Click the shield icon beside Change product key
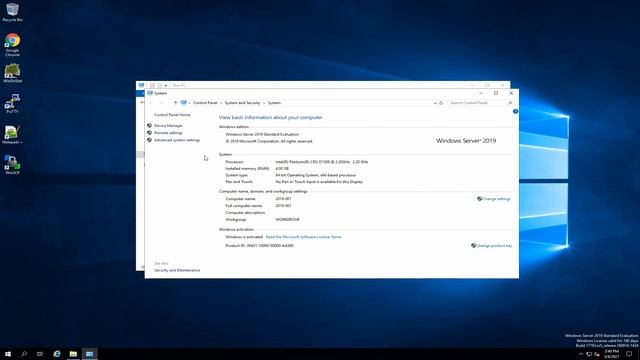This screenshot has width=640, height=360. (x=473, y=246)
